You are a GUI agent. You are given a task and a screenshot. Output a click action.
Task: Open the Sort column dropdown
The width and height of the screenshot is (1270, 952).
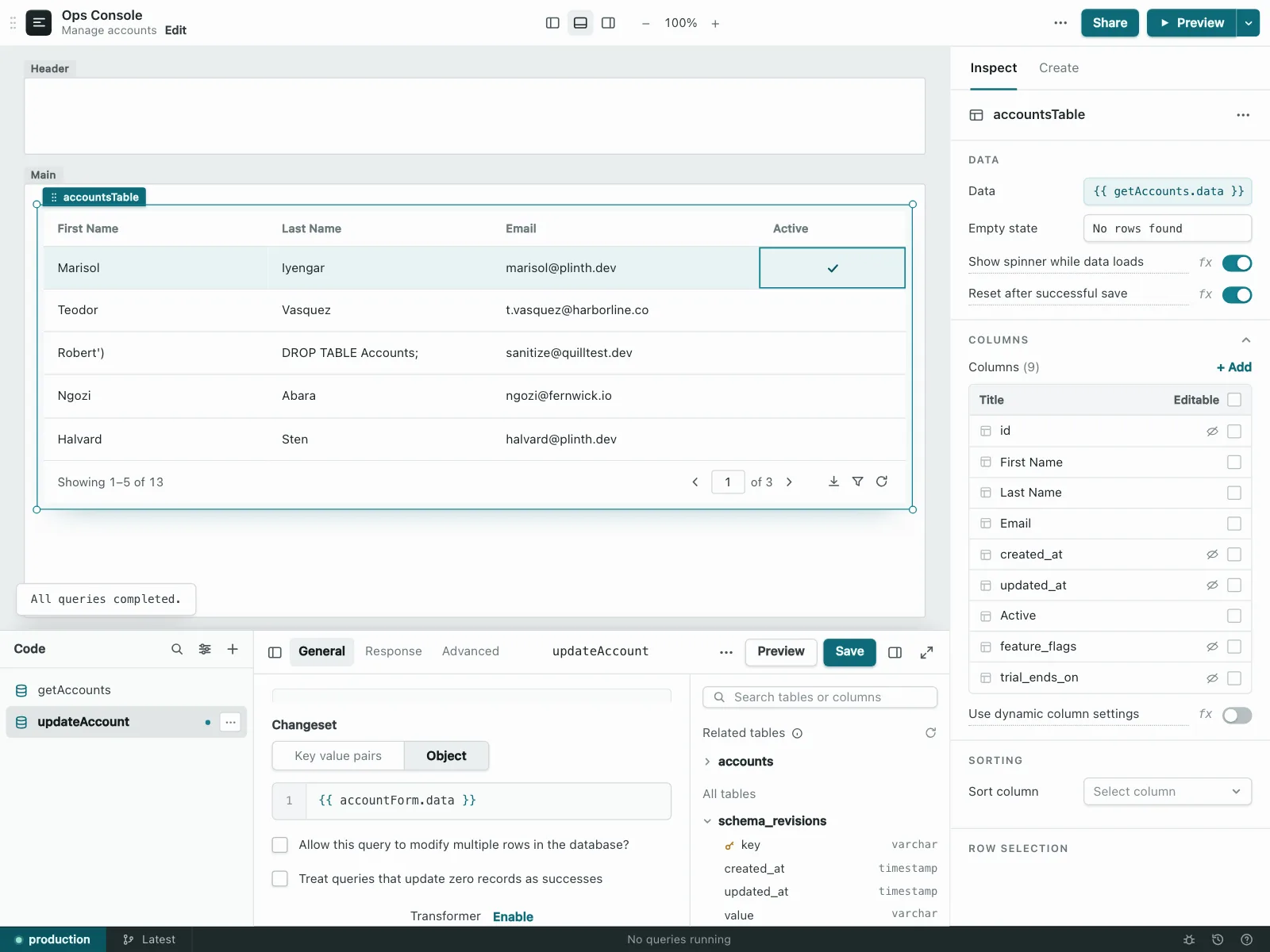(x=1168, y=792)
